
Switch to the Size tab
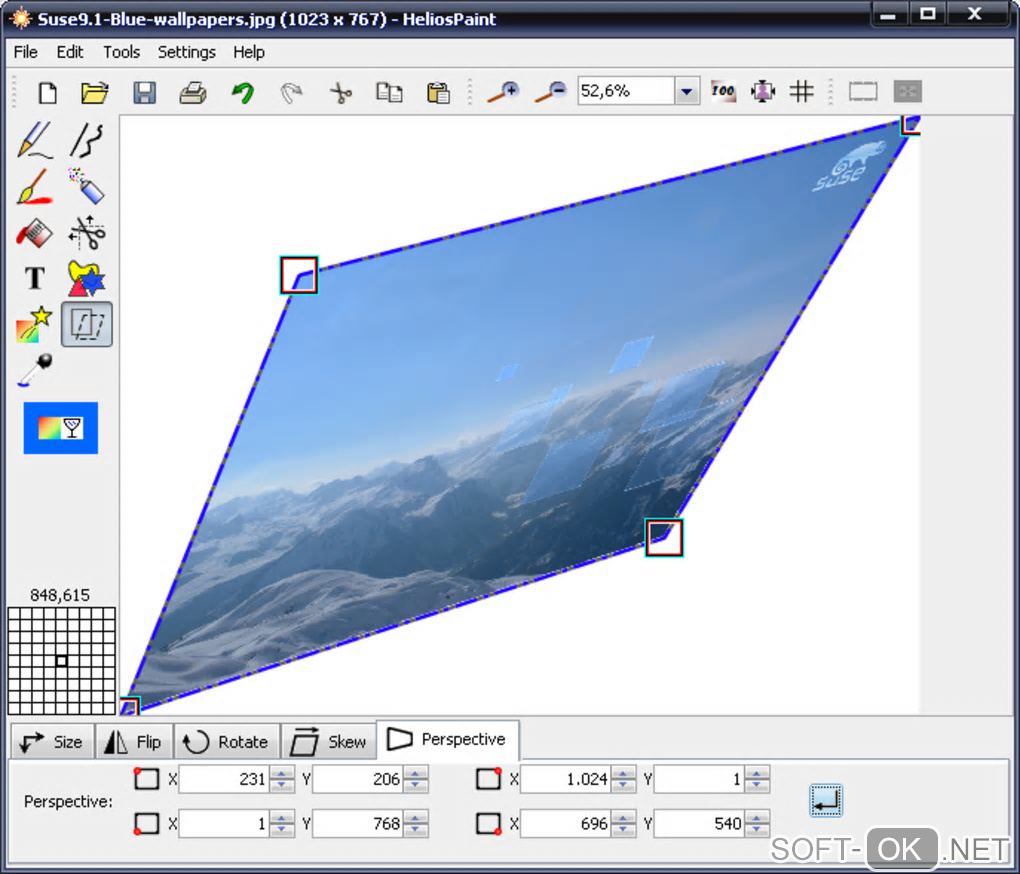pos(52,741)
